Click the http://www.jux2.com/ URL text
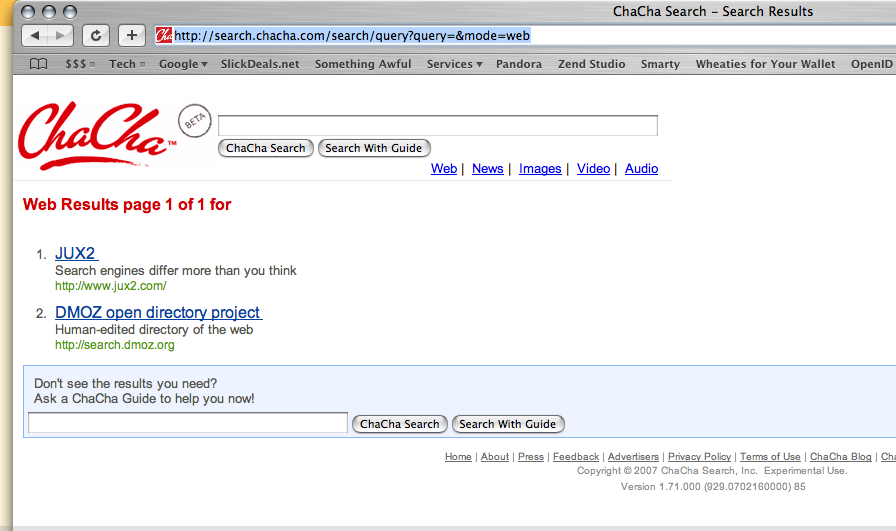 (111, 286)
